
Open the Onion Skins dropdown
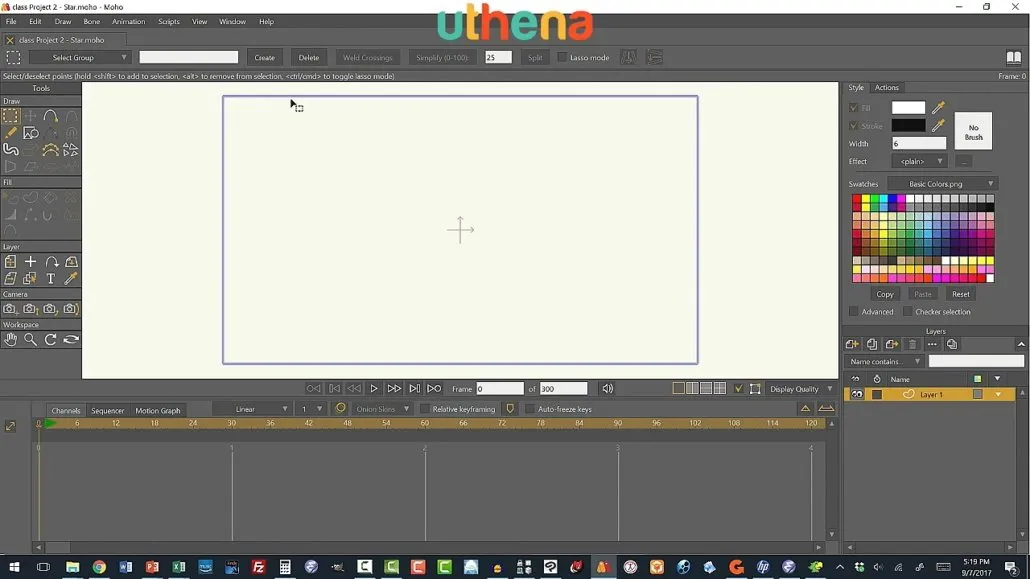[x=382, y=409]
